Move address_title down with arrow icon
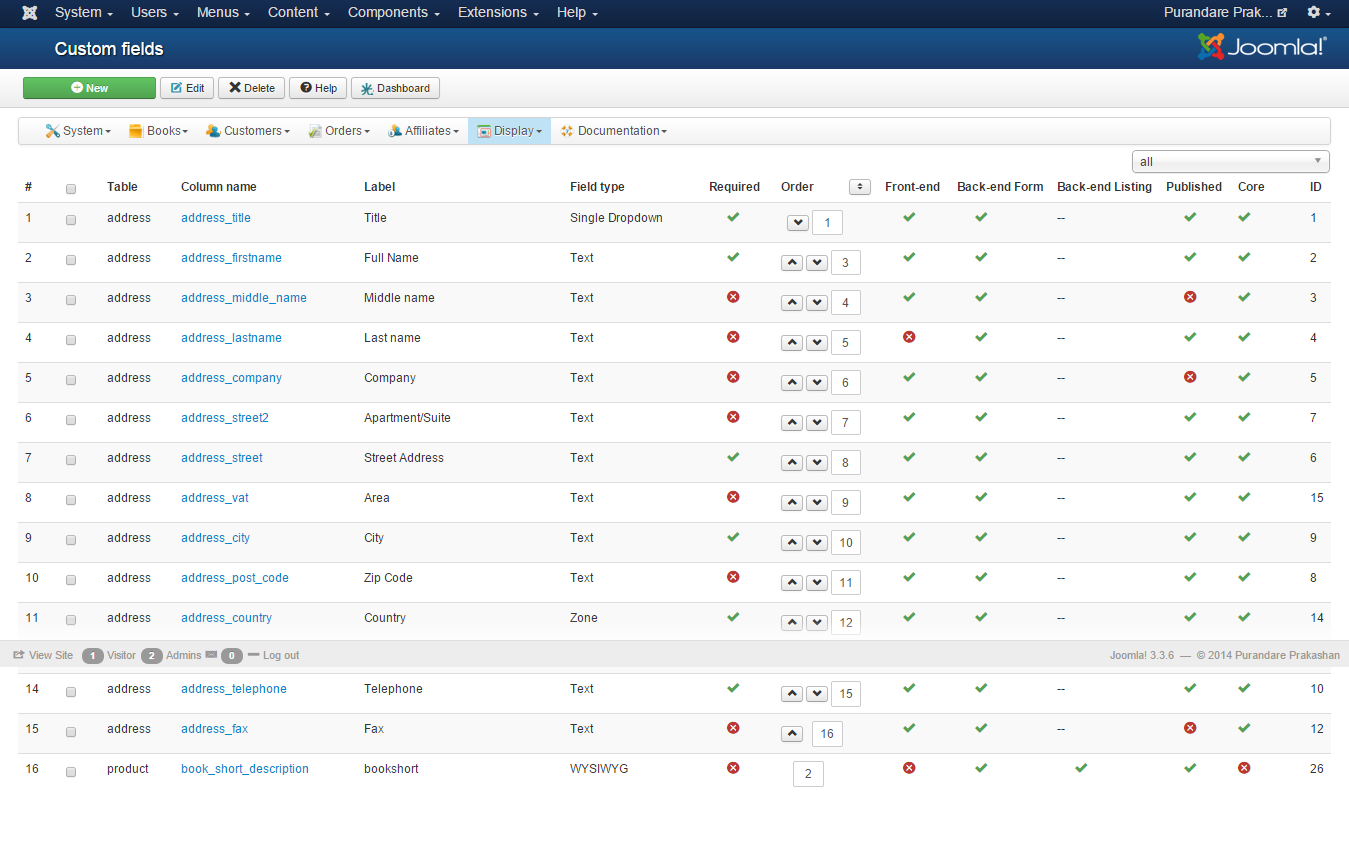1349x854 pixels. (798, 223)
